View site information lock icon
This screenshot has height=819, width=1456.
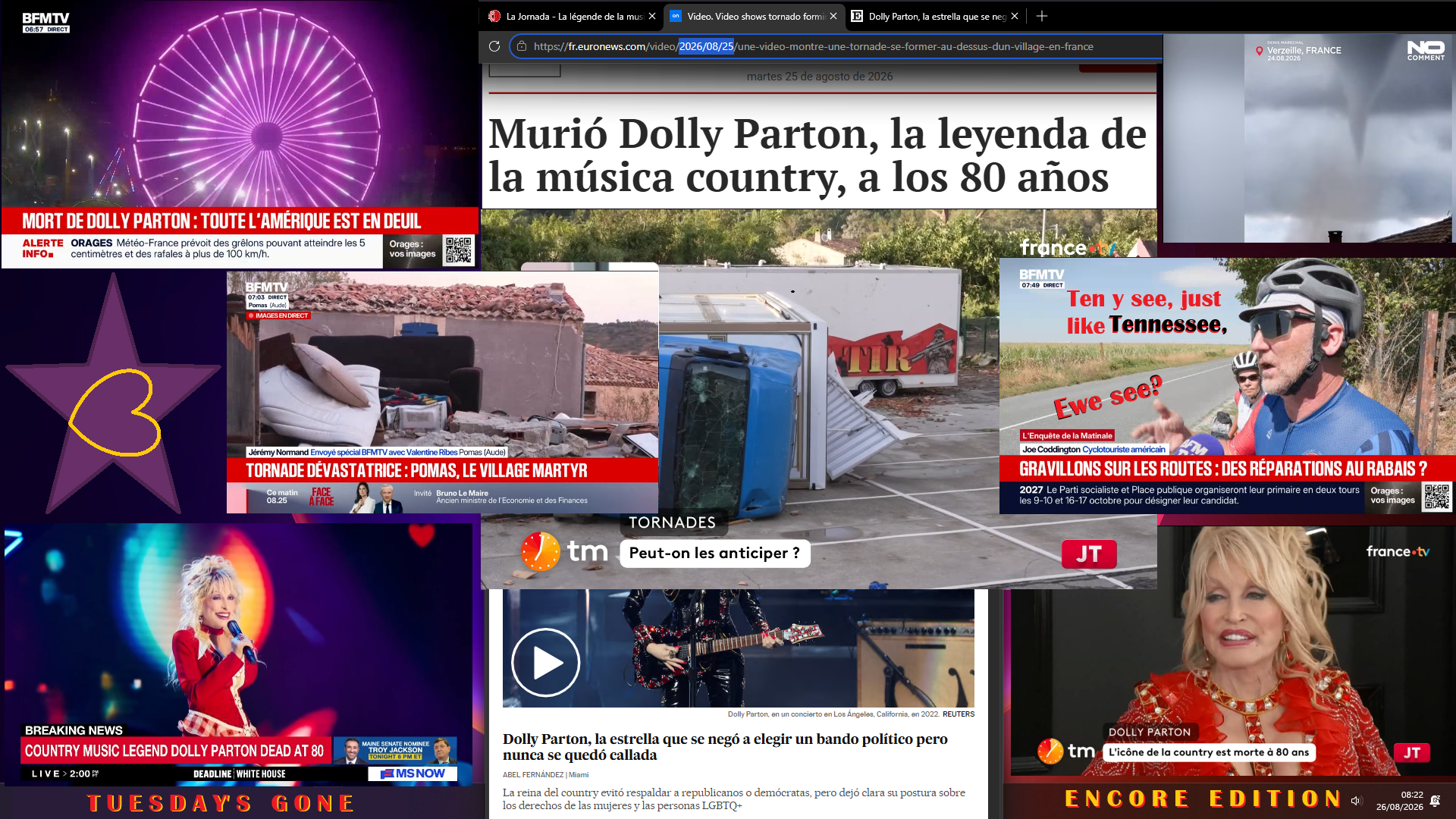coord(522,46)
